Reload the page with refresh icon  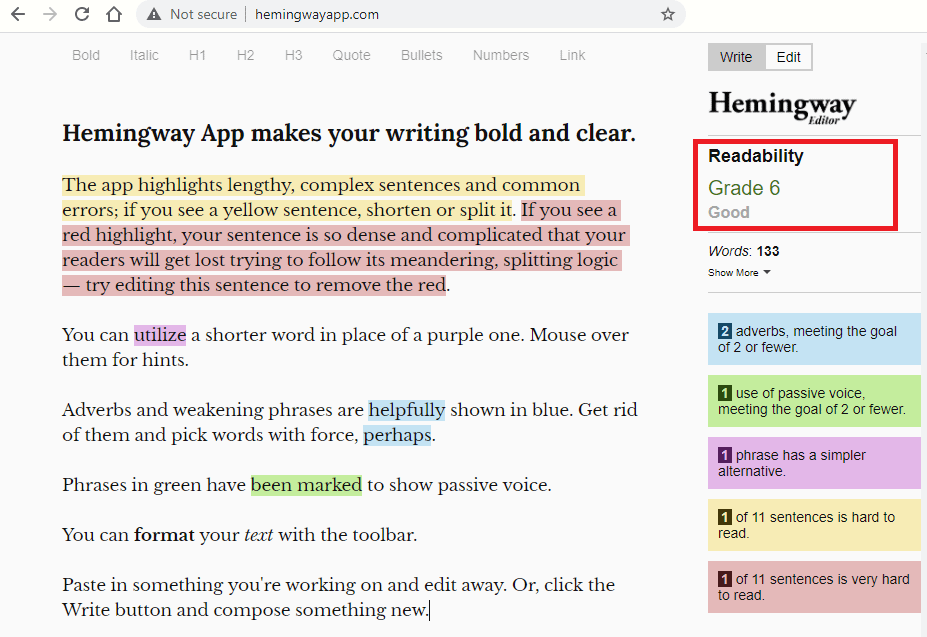click(x=82, y=14)
